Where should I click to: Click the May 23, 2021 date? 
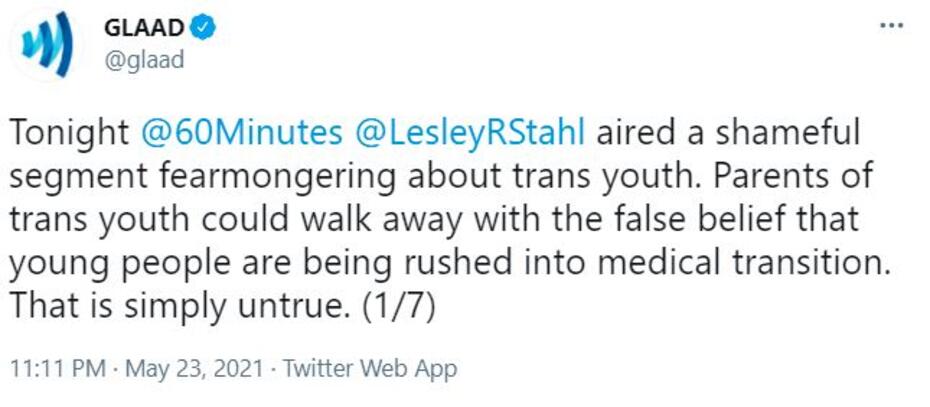[x=194, y=368]
